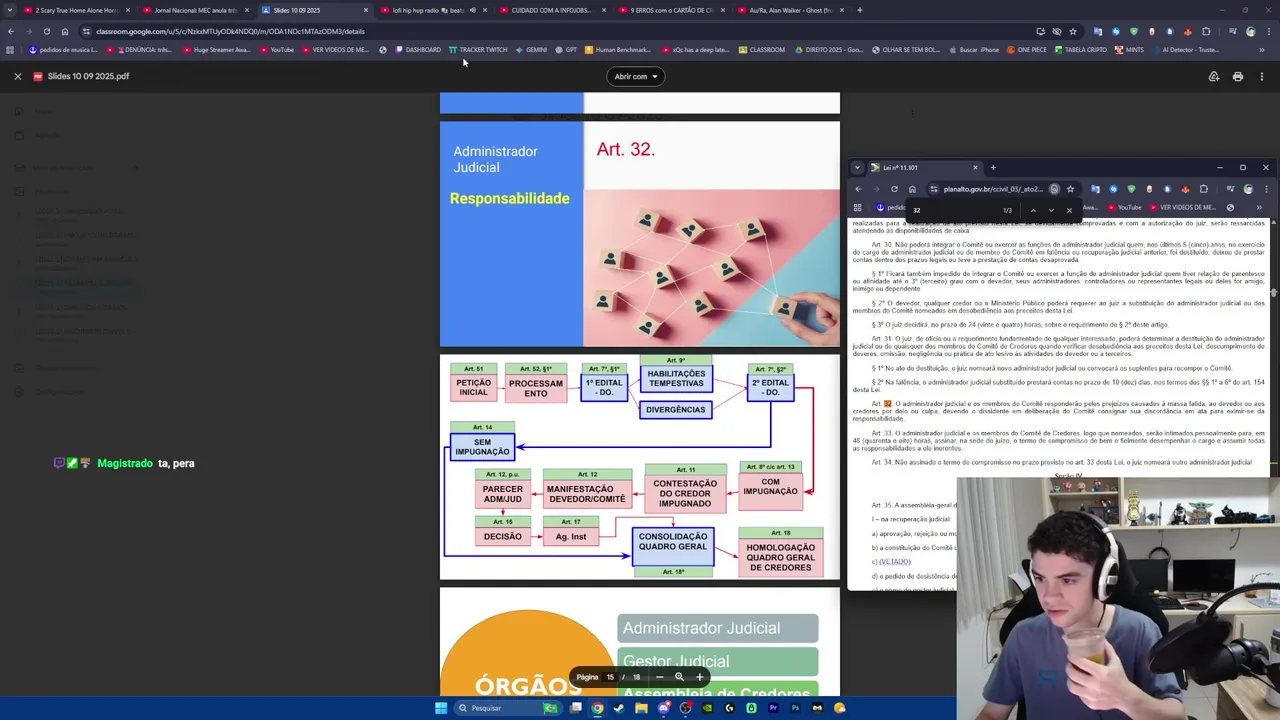Open 'TRACKER TWITCH' bookmark
Image resolution: width=1280 pixels, height=720 pixels.
tap(478, 50)
